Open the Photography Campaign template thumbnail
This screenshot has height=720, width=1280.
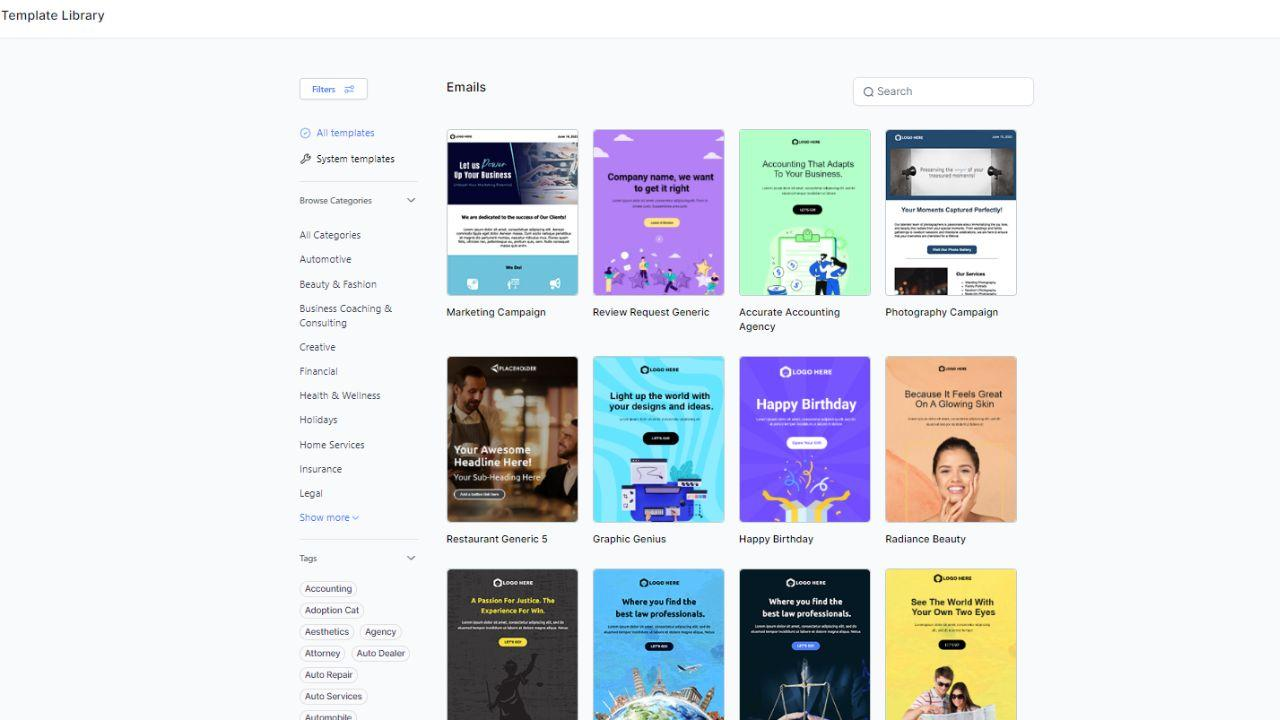951,212
